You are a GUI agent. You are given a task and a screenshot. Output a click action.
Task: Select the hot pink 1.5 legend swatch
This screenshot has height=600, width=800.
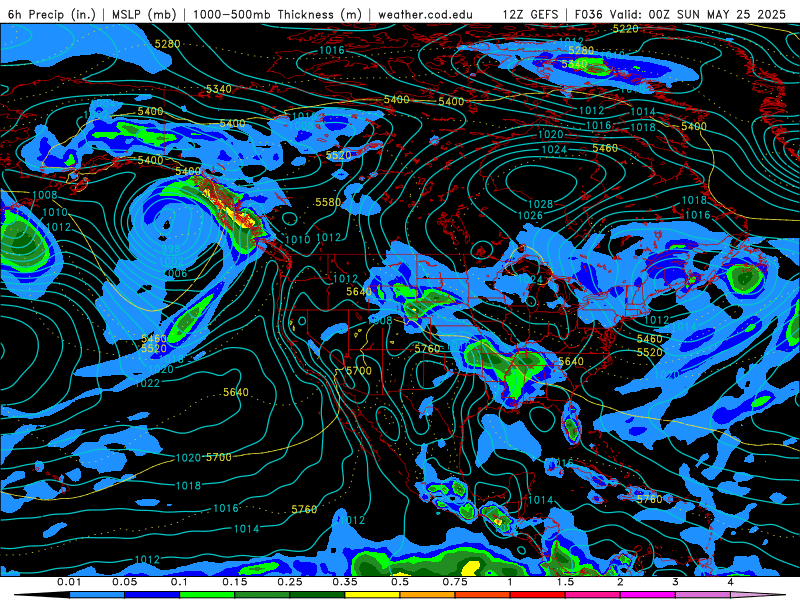(592, 595)
